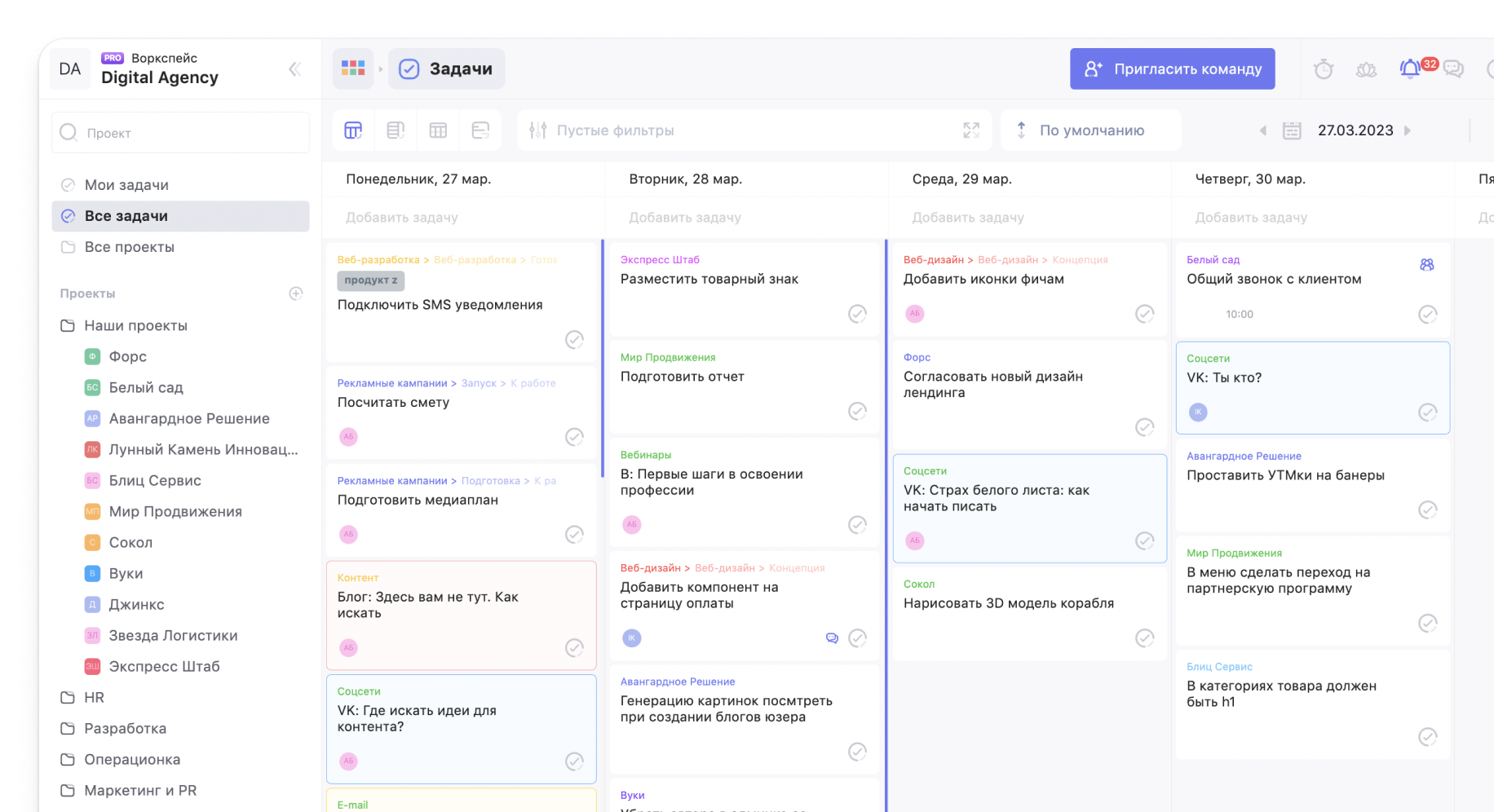
Task: Mark 'Добавить иконки фичам' as done
Action: pos(1145,314)
